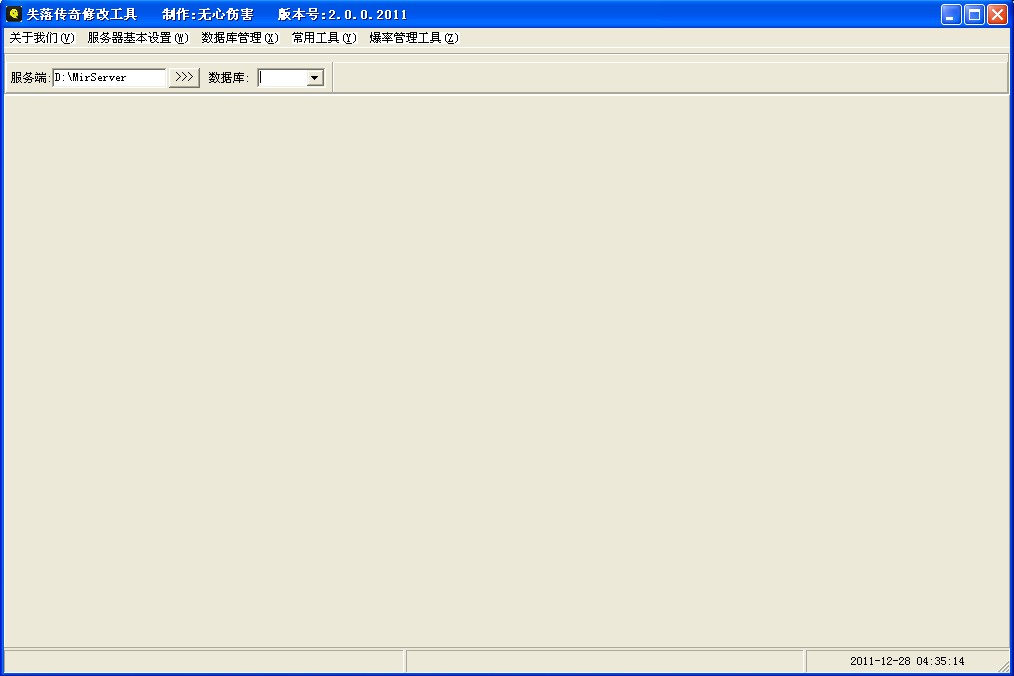This screenshot has height=676, width=1014.
Task: Open the 爆率管理工具 menu
Action: pyautogui.click(x=413, y=37)
